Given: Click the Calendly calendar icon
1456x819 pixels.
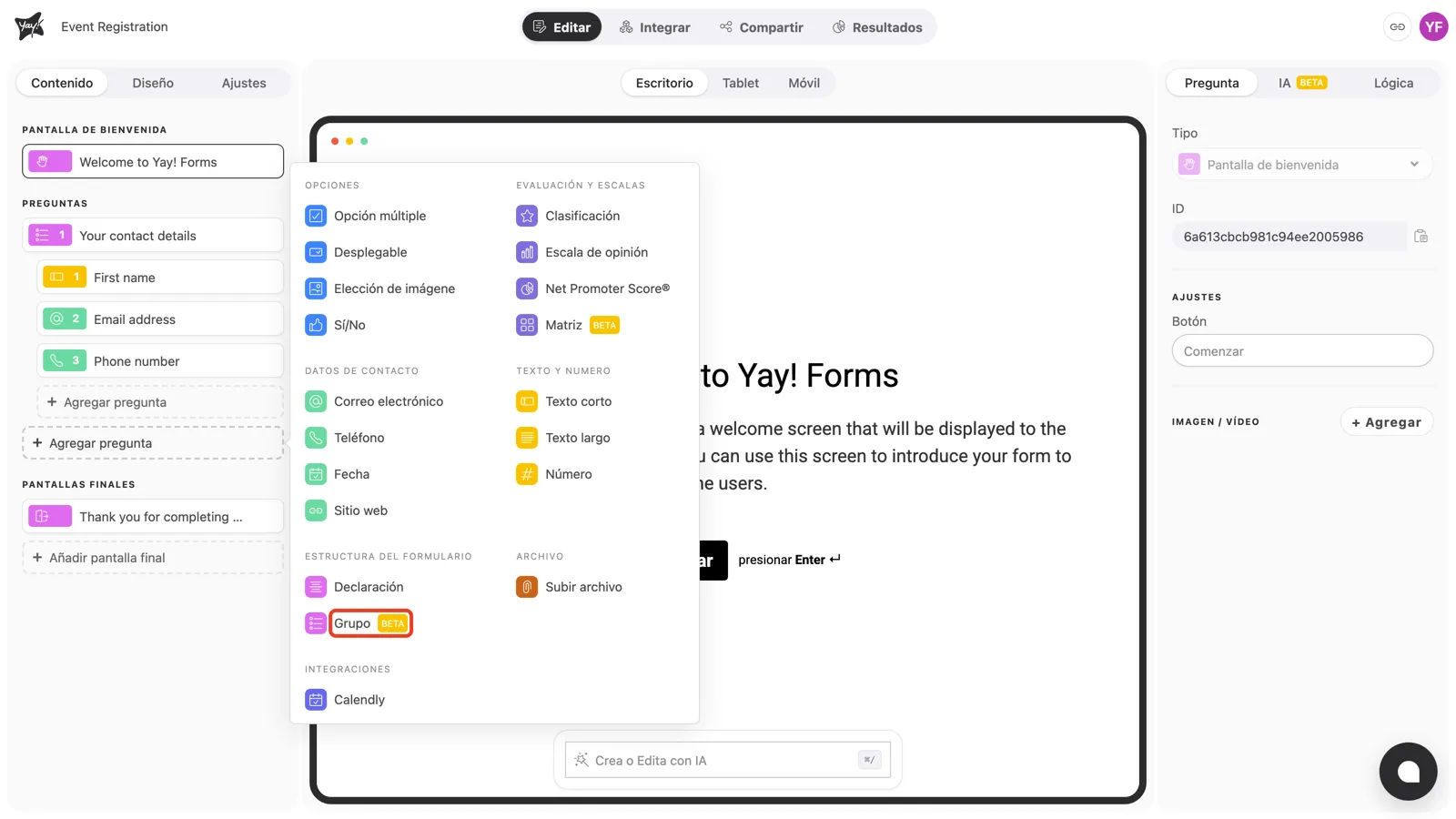Looking at the screenshot, I should point(316,700).
